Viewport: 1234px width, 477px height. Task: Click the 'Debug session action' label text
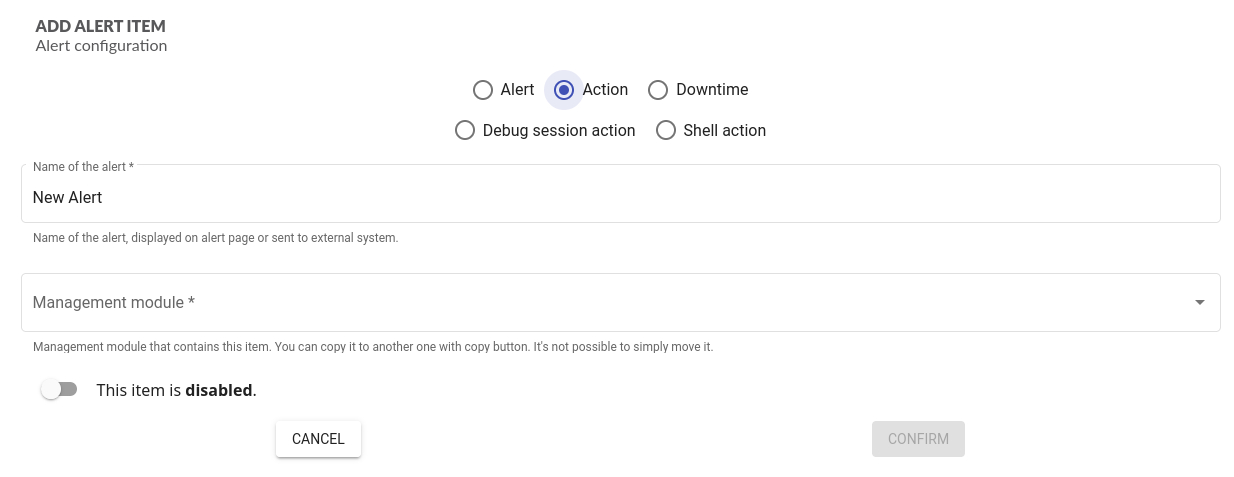(x=558, y=131)
